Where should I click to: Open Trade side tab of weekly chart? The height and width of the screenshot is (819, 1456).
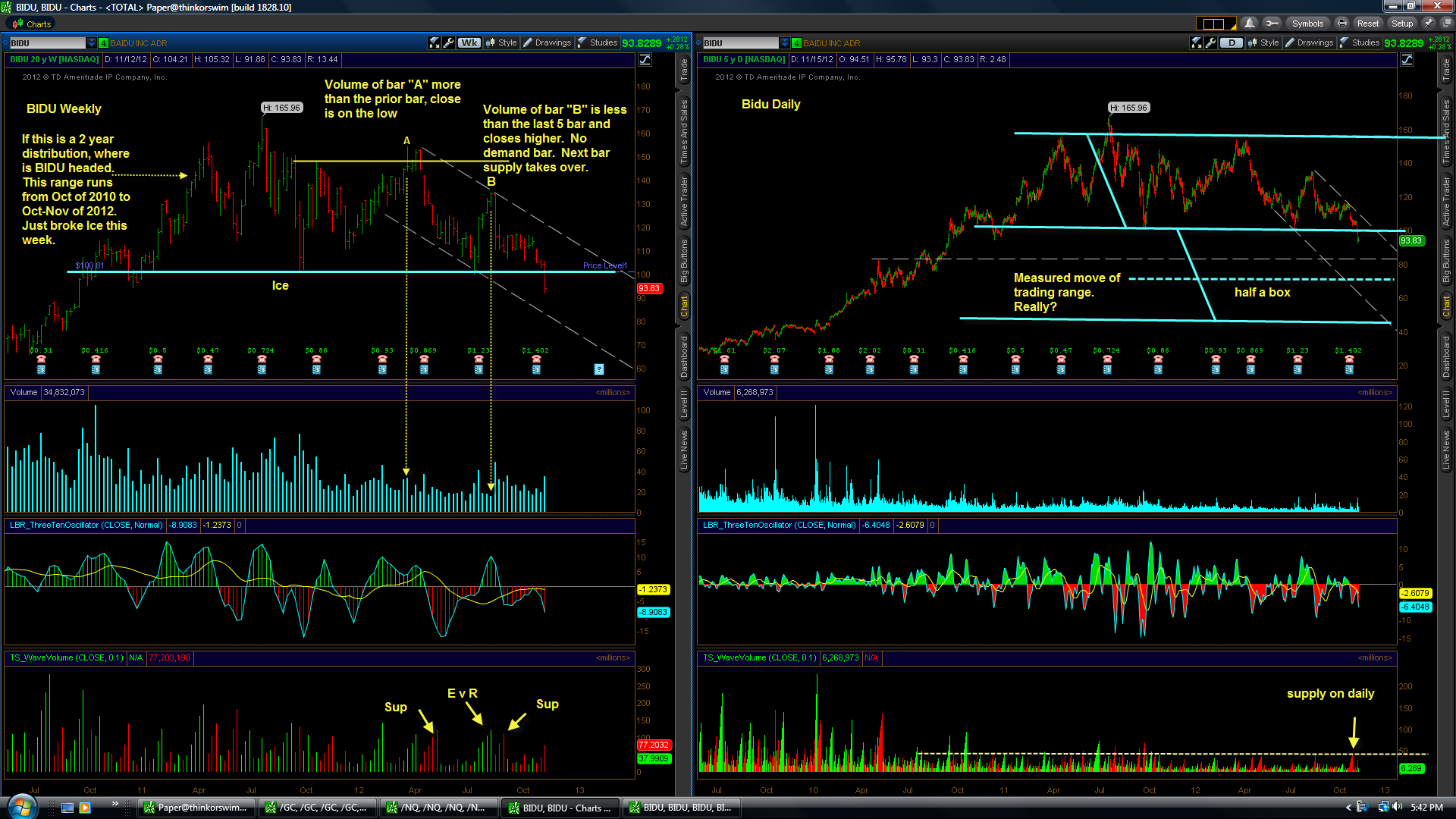pos(684,71)
